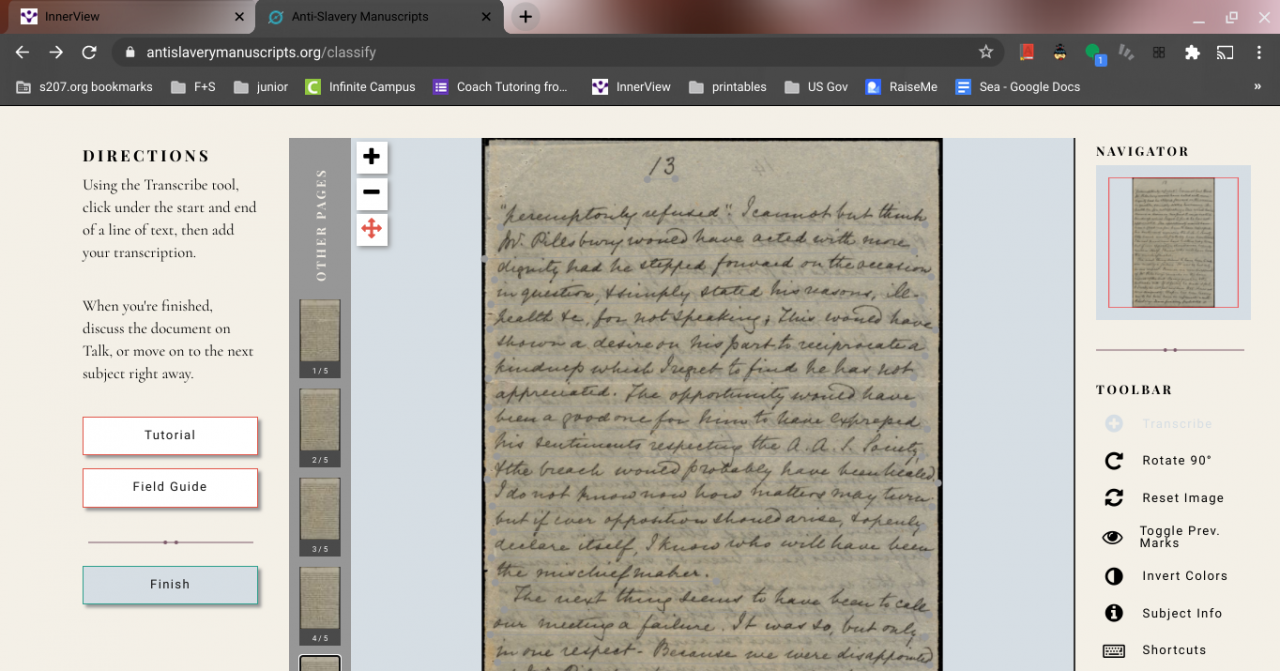
Task: Open the F+S bookmarks folder
Action: pos(193,87)
